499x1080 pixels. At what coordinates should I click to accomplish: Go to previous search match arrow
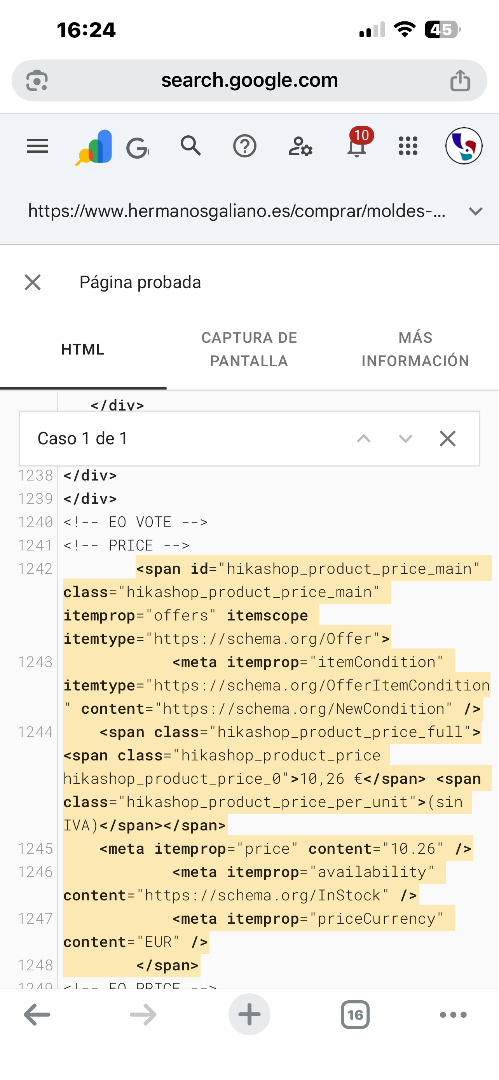click(x=364, y=439)
